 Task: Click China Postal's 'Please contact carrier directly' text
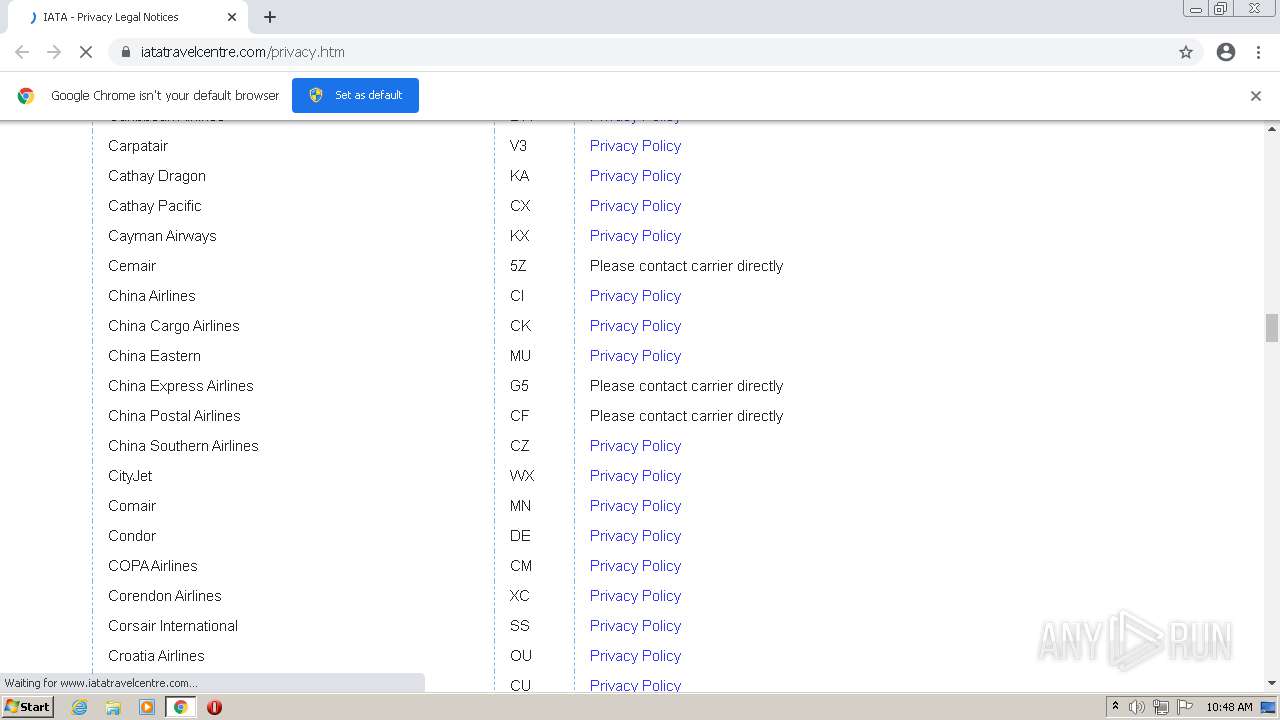[686, 416]
